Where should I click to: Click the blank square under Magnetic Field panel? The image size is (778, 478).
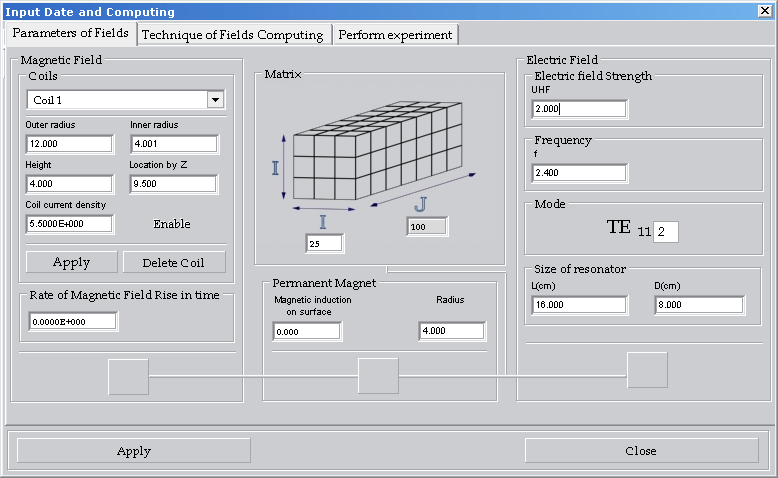pos(128,376)
